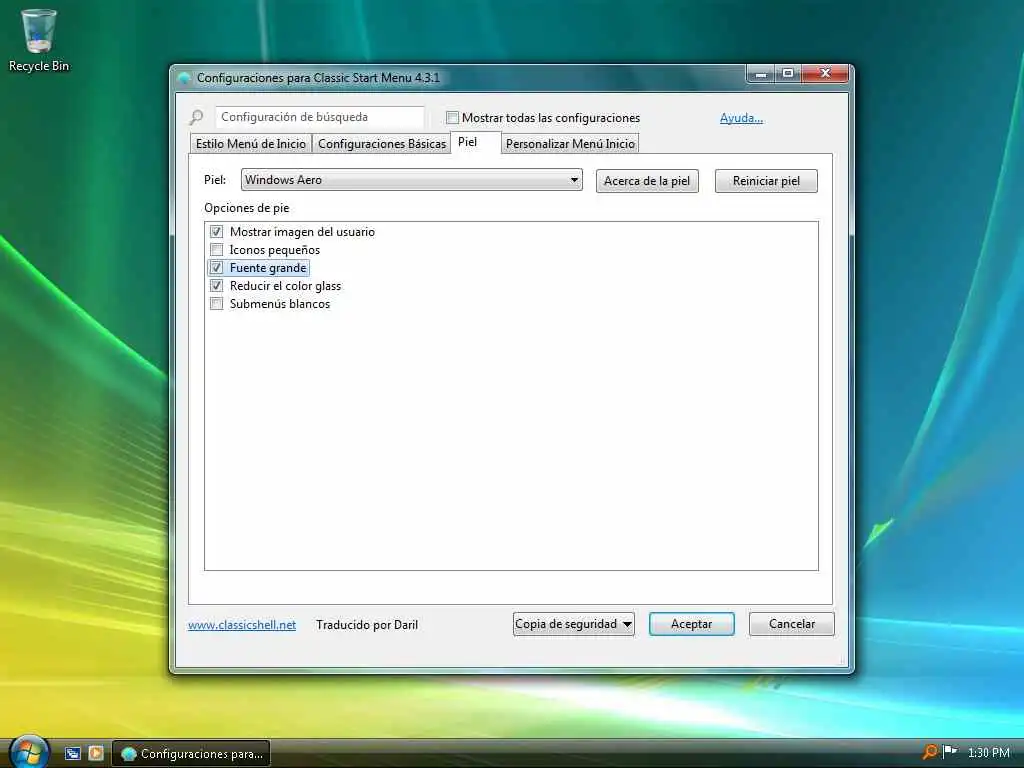Click the Cancelar button
Image resolution: width=1024 pixels, height=768 pixels.
coord(792,624)
